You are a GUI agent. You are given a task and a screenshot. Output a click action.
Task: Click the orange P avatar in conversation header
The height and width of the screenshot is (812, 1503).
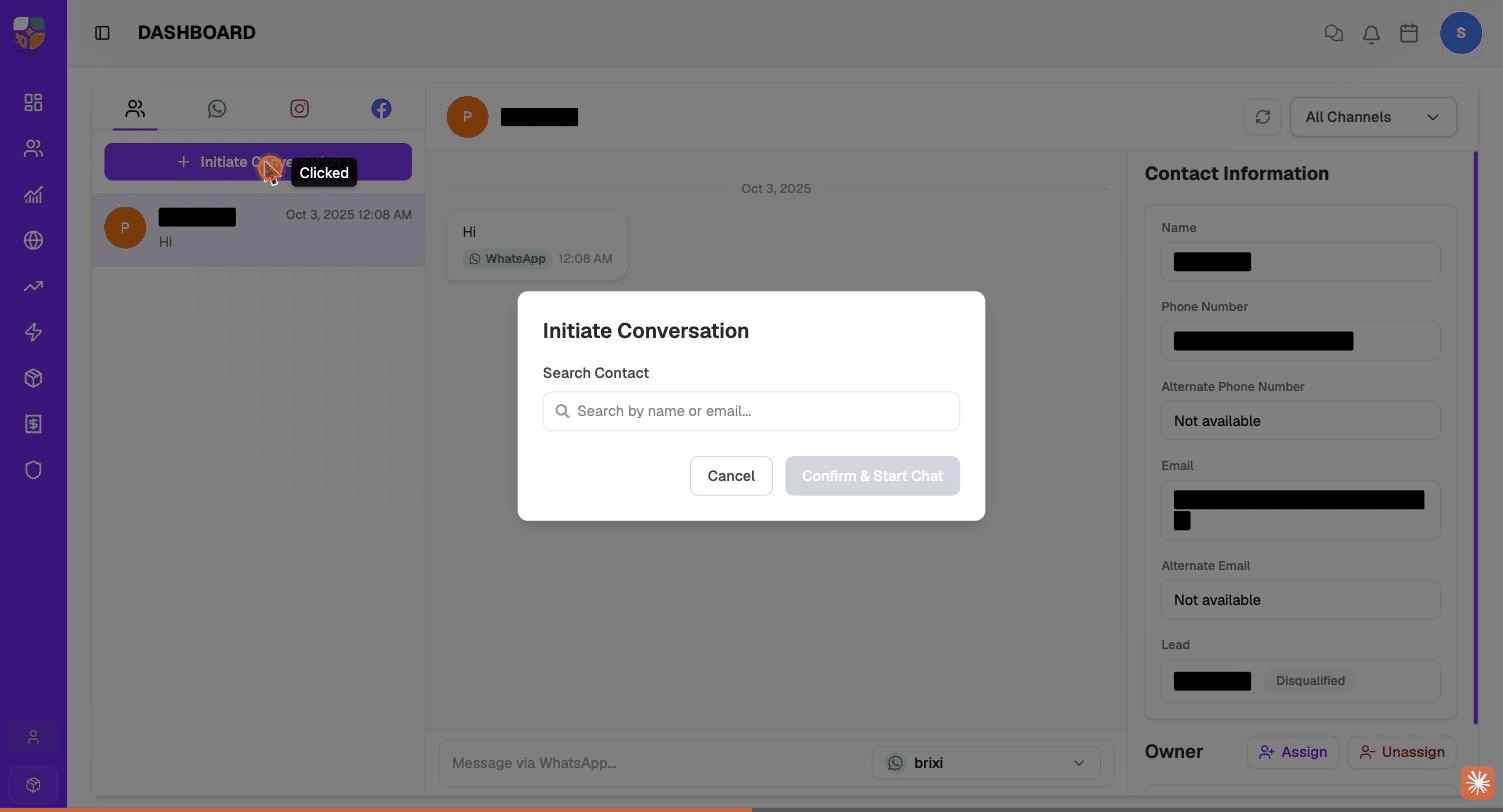pyautogui.click(x=467, y=117)
